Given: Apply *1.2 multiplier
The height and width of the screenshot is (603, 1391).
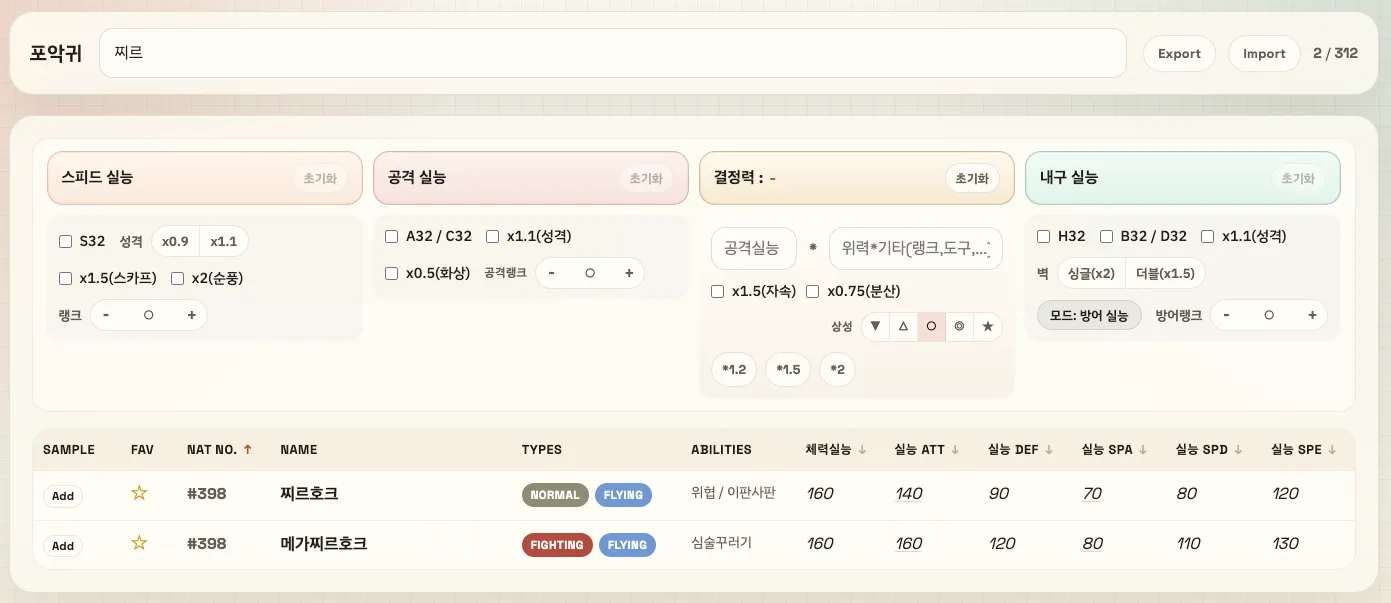Looking at the screenshot, I should 734,369.
